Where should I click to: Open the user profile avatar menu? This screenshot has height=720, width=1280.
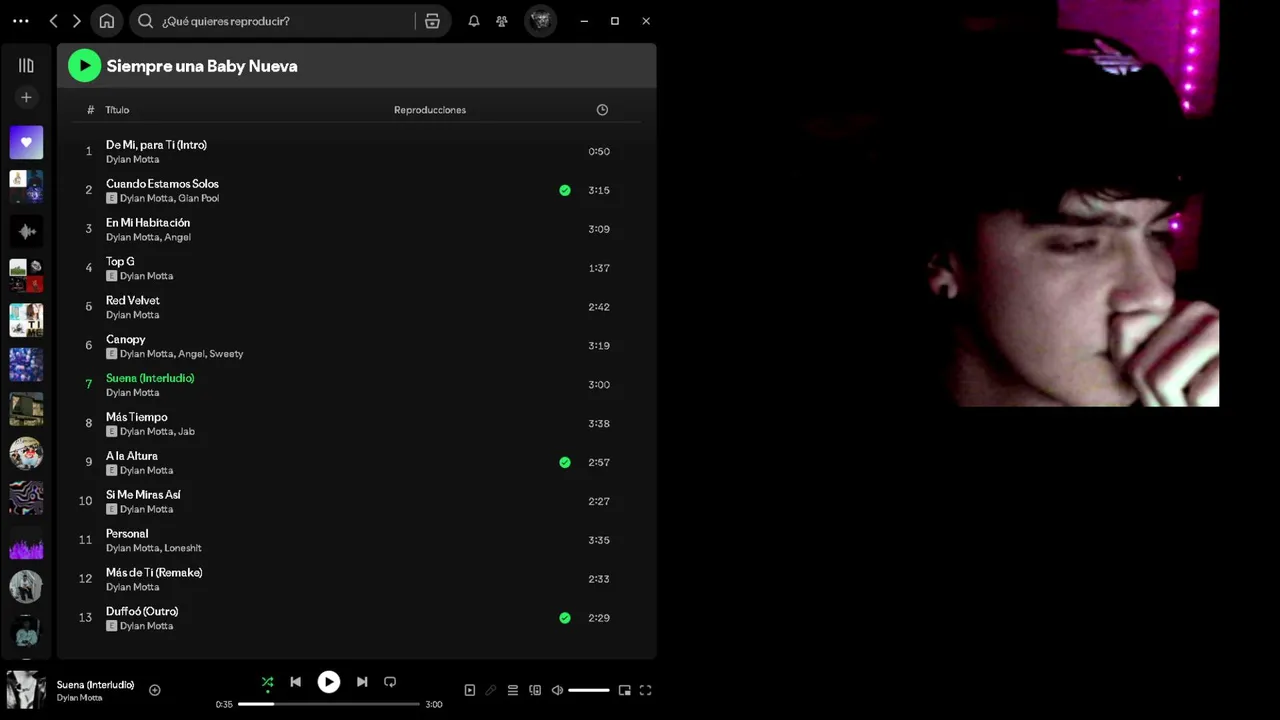pyautogui.click(x=541, y=21)
